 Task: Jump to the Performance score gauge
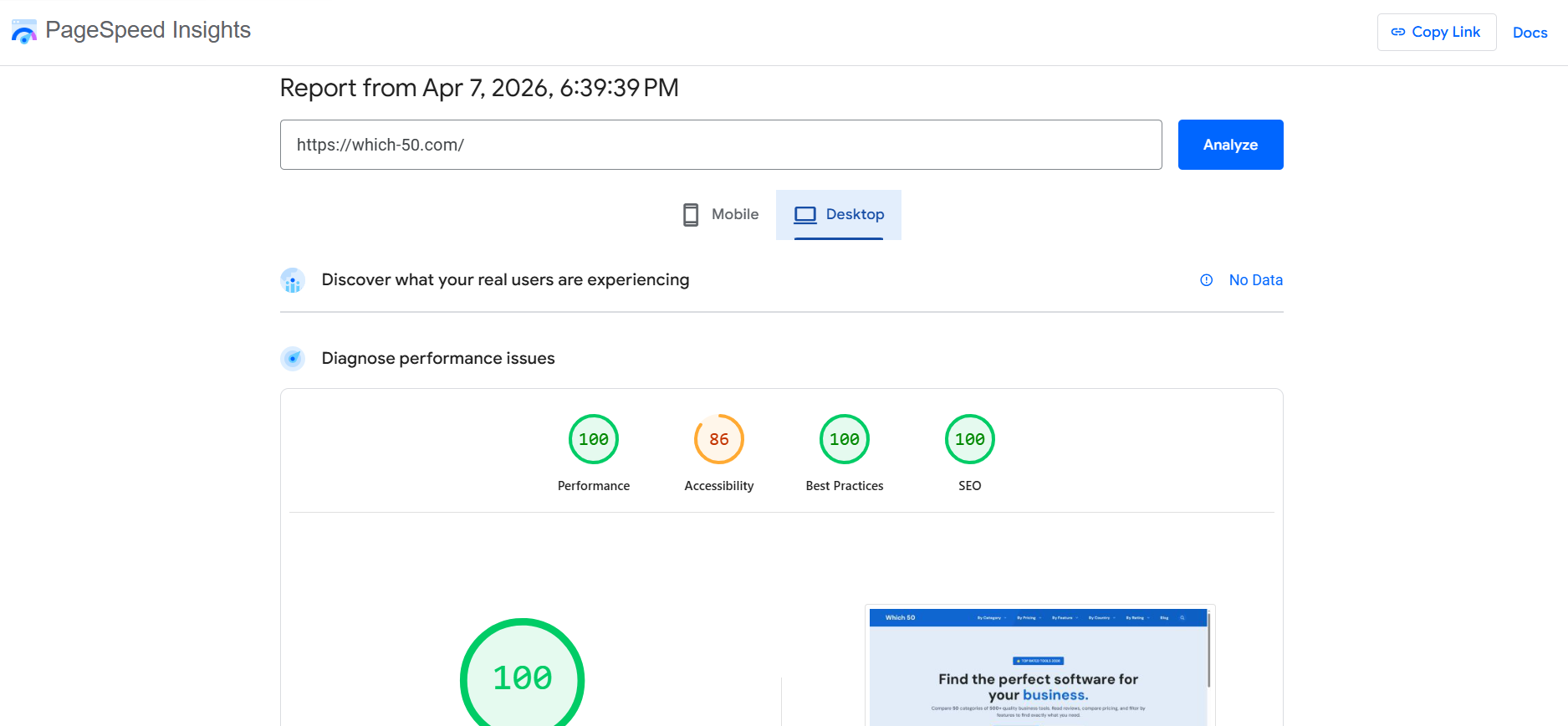point(594,440)
